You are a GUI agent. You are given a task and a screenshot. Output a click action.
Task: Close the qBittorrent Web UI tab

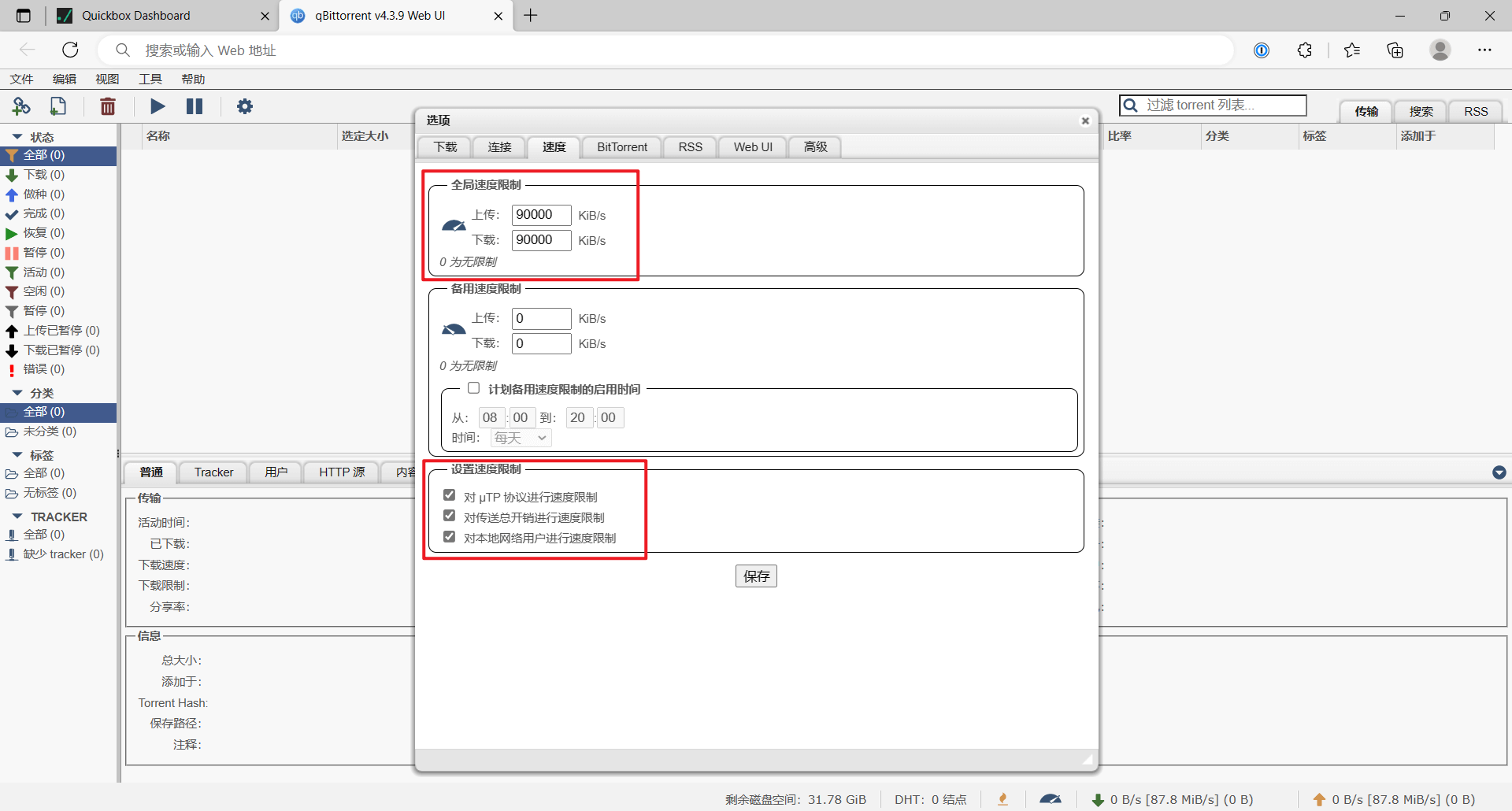tap(498, 16)
